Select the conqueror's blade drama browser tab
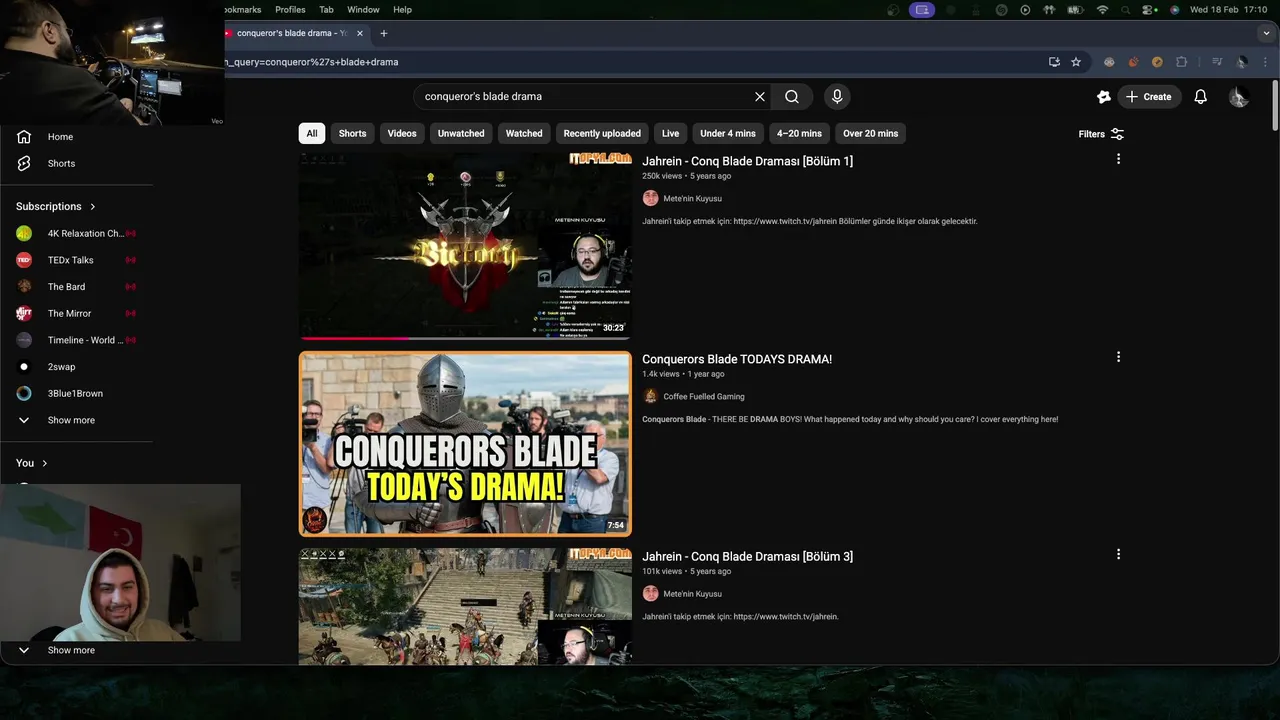 tap(294, 33)
